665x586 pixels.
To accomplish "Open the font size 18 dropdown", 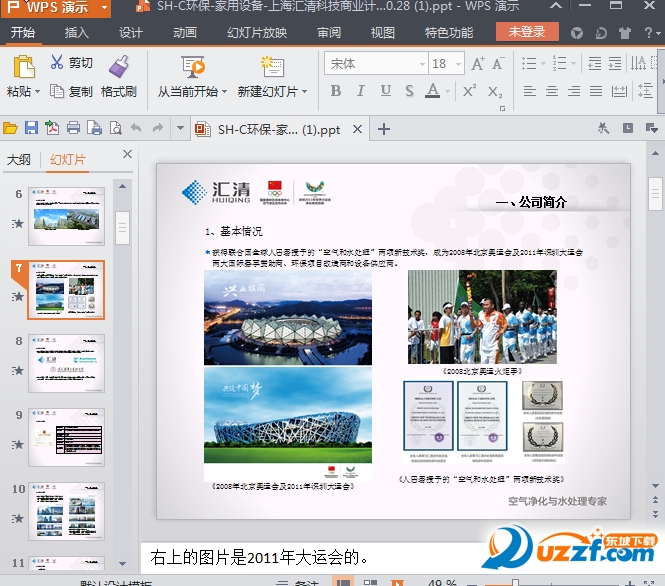I will pyautogui.click(x=458, y=64).
